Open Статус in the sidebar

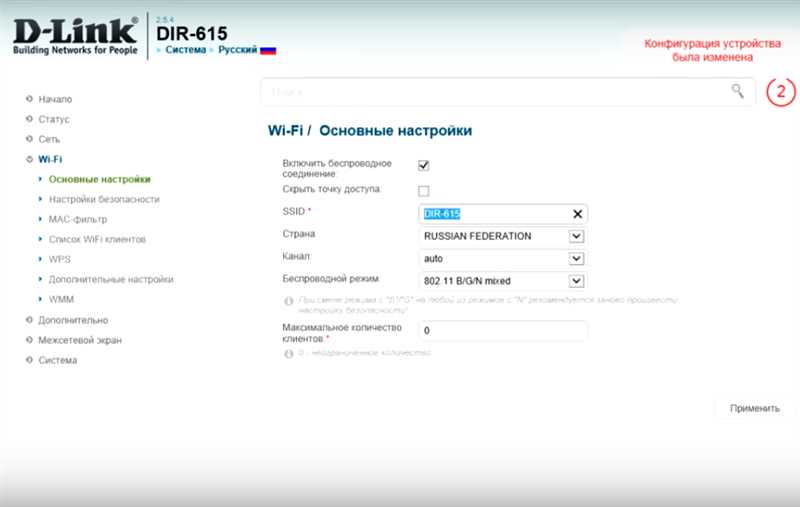point(54,119)
